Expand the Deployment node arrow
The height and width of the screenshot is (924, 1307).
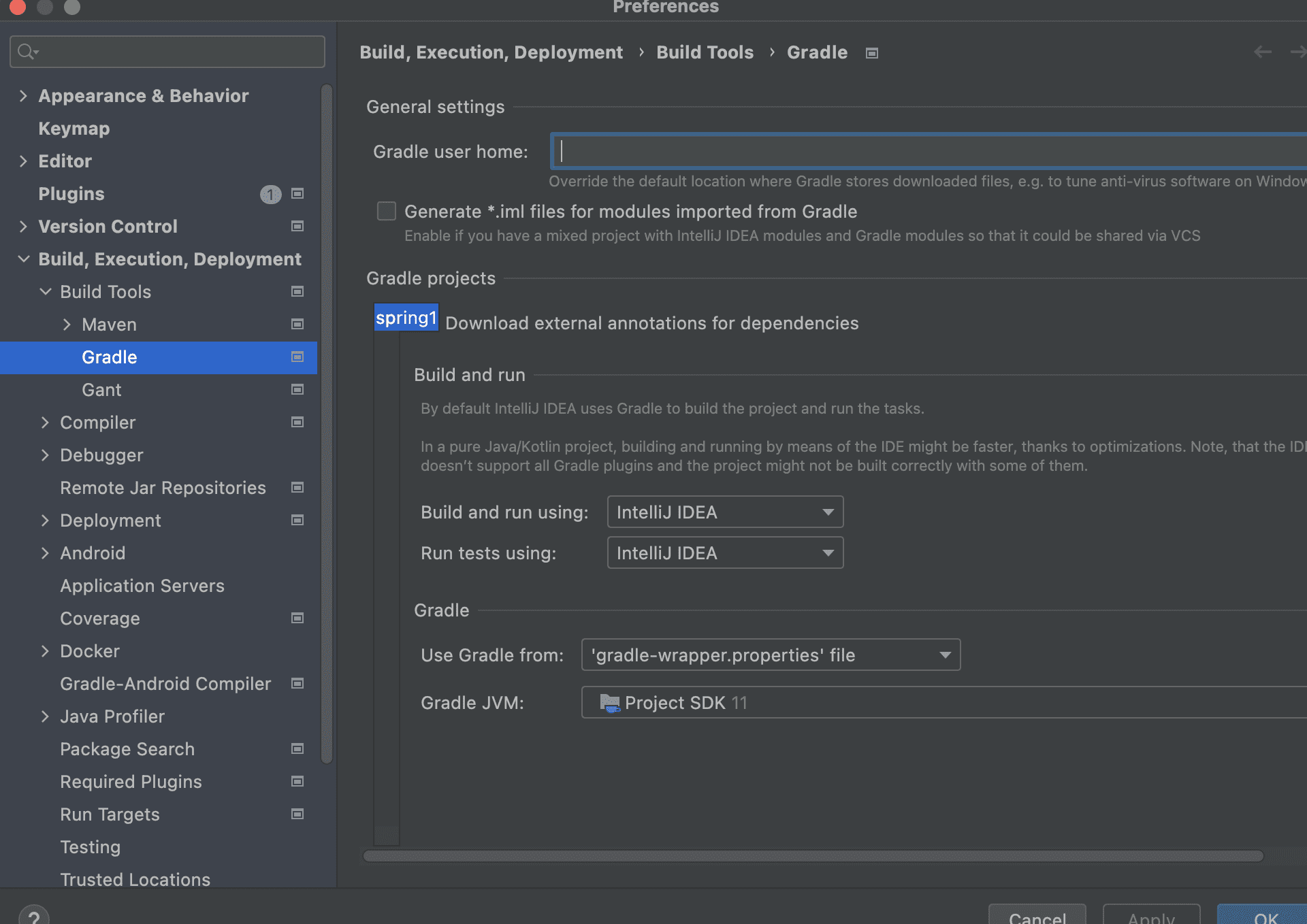45,521
